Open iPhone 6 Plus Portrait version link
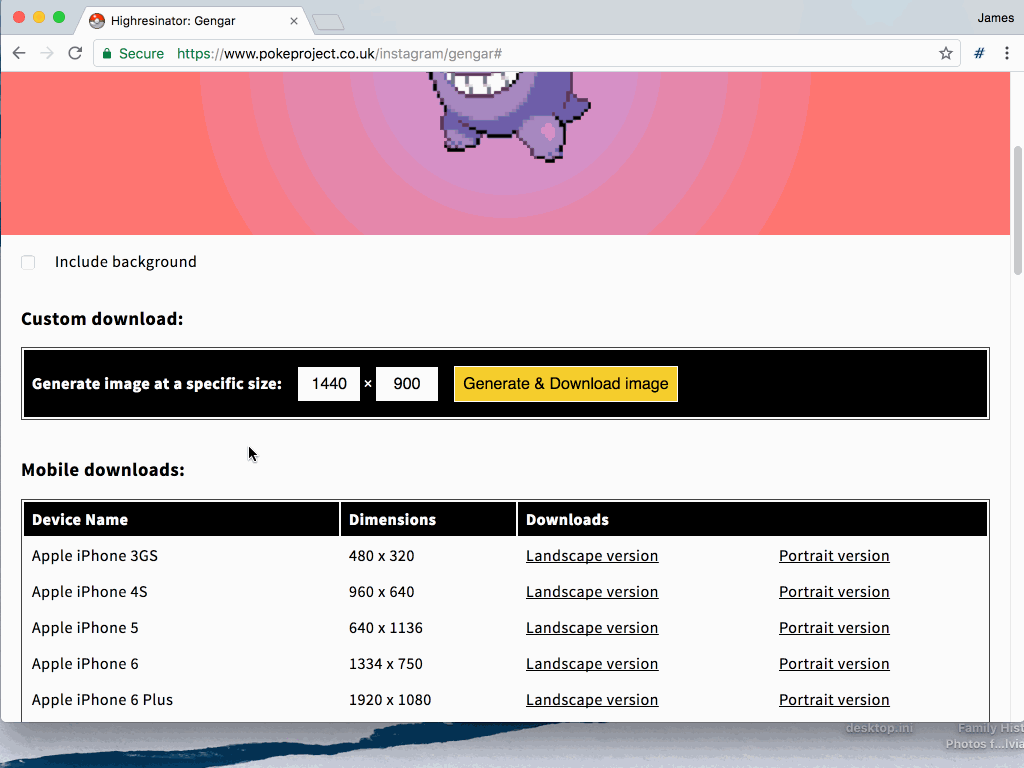This screenshot has width=1024, height=768. [x=834, y=699]
